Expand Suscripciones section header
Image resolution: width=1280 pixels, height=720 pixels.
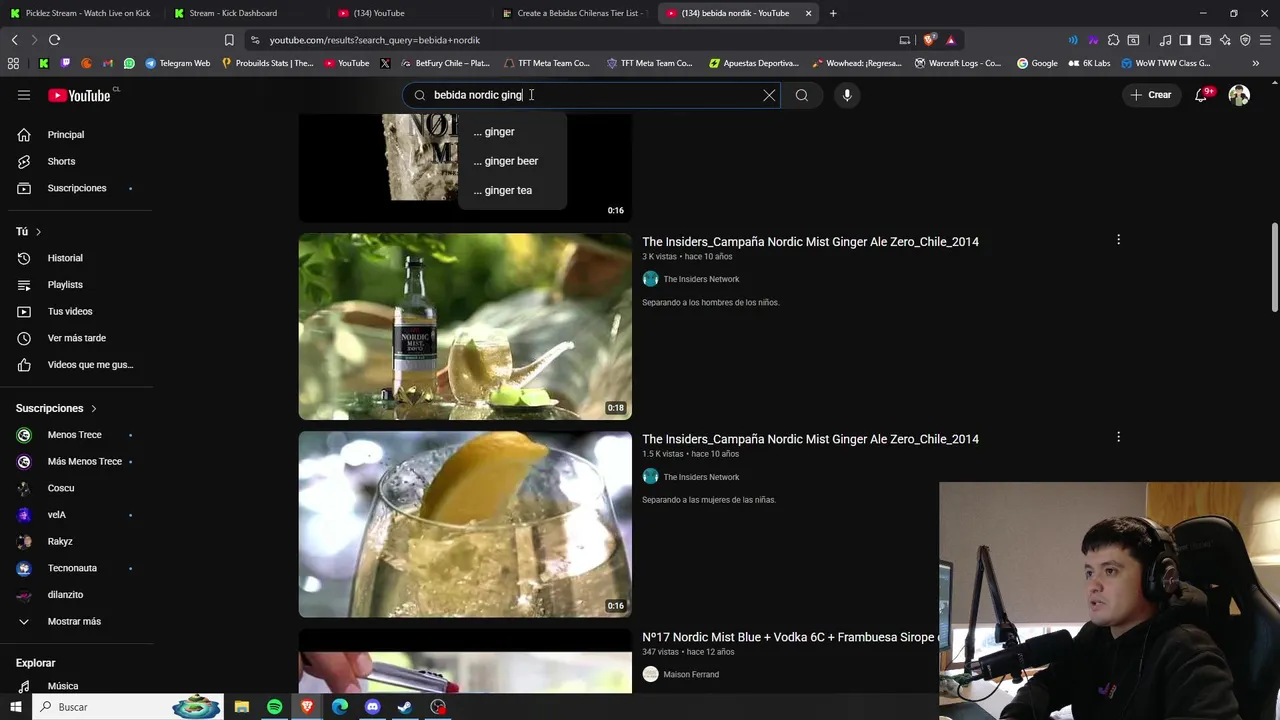[x=56, y=408]
